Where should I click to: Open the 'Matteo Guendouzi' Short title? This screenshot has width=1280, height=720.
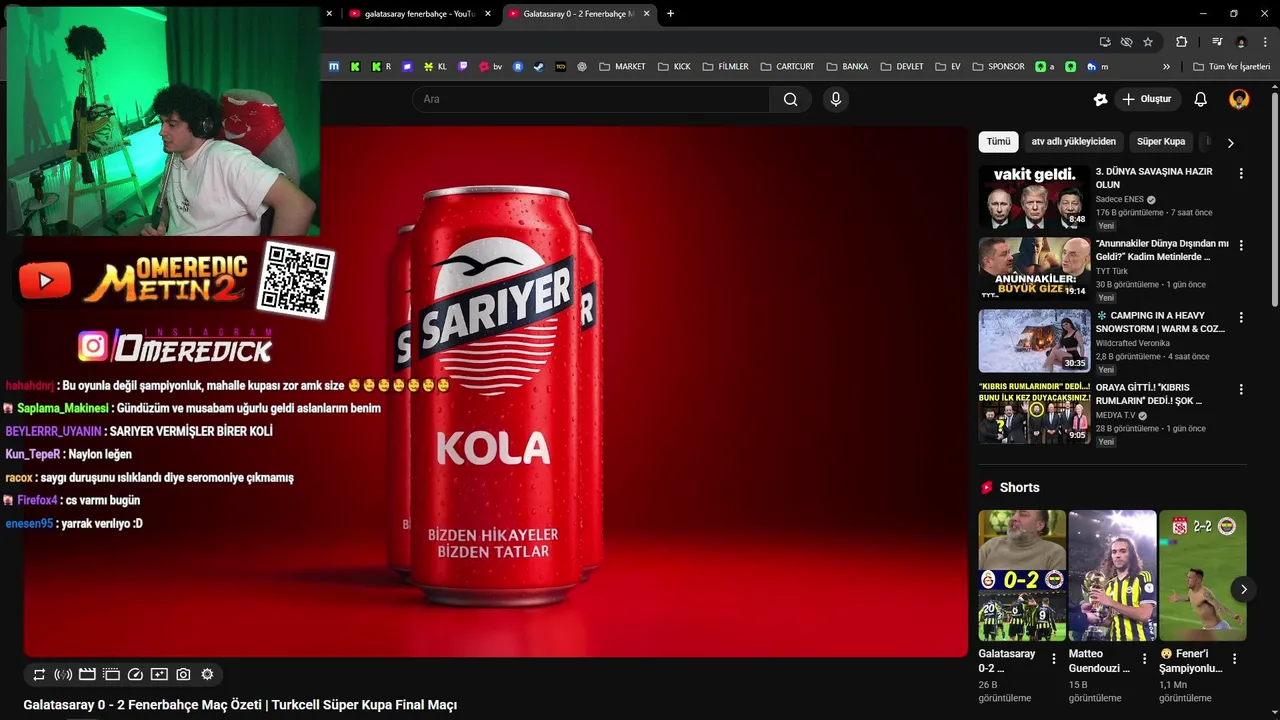pyautogui.click(x=1099, y=661)
